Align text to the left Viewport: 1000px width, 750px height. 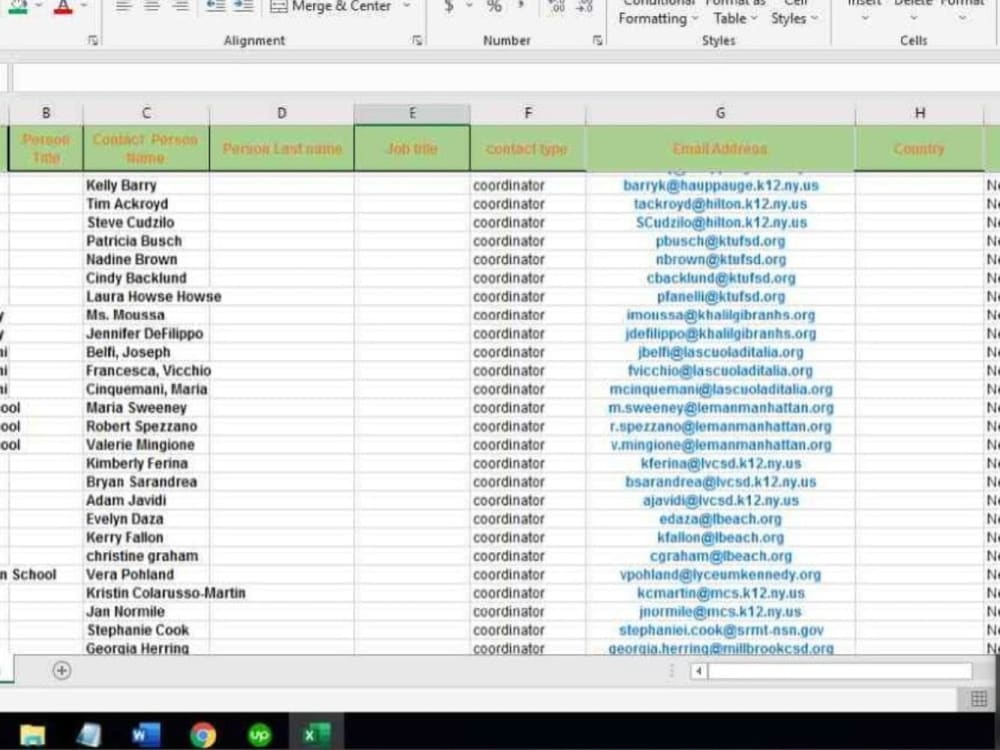[x=123, y=6]
